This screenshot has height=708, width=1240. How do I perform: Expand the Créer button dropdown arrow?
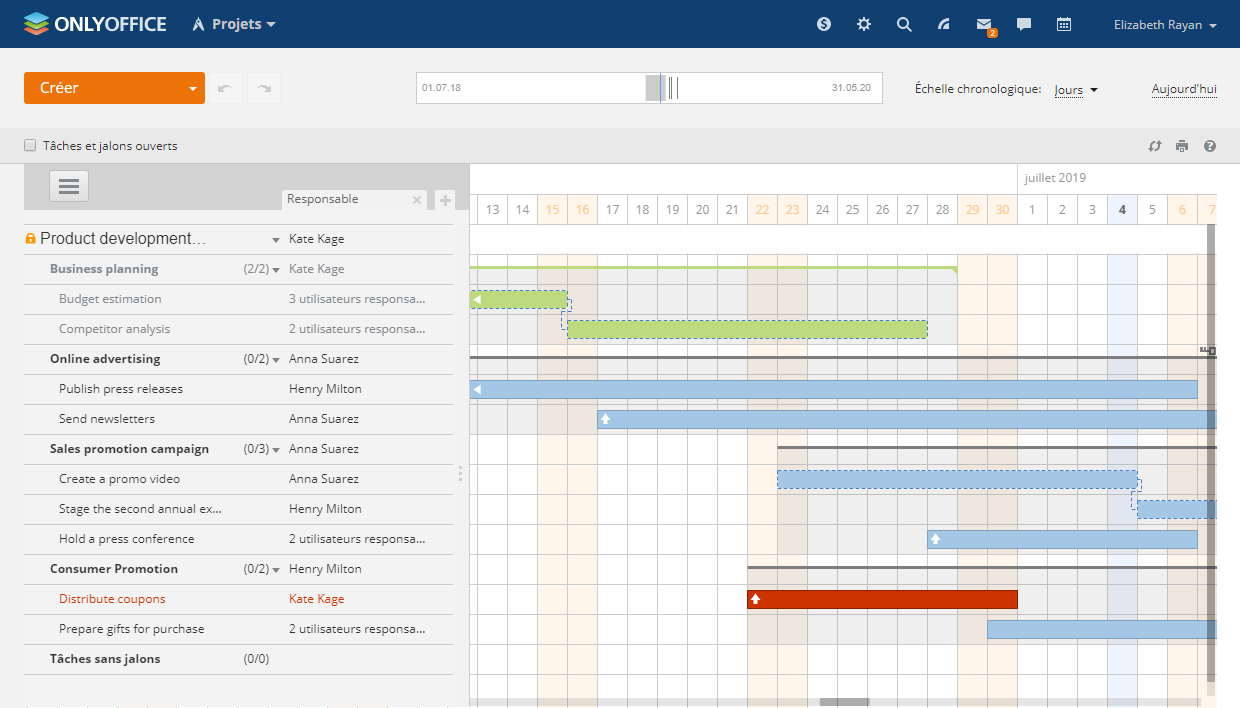coord(193,88)
